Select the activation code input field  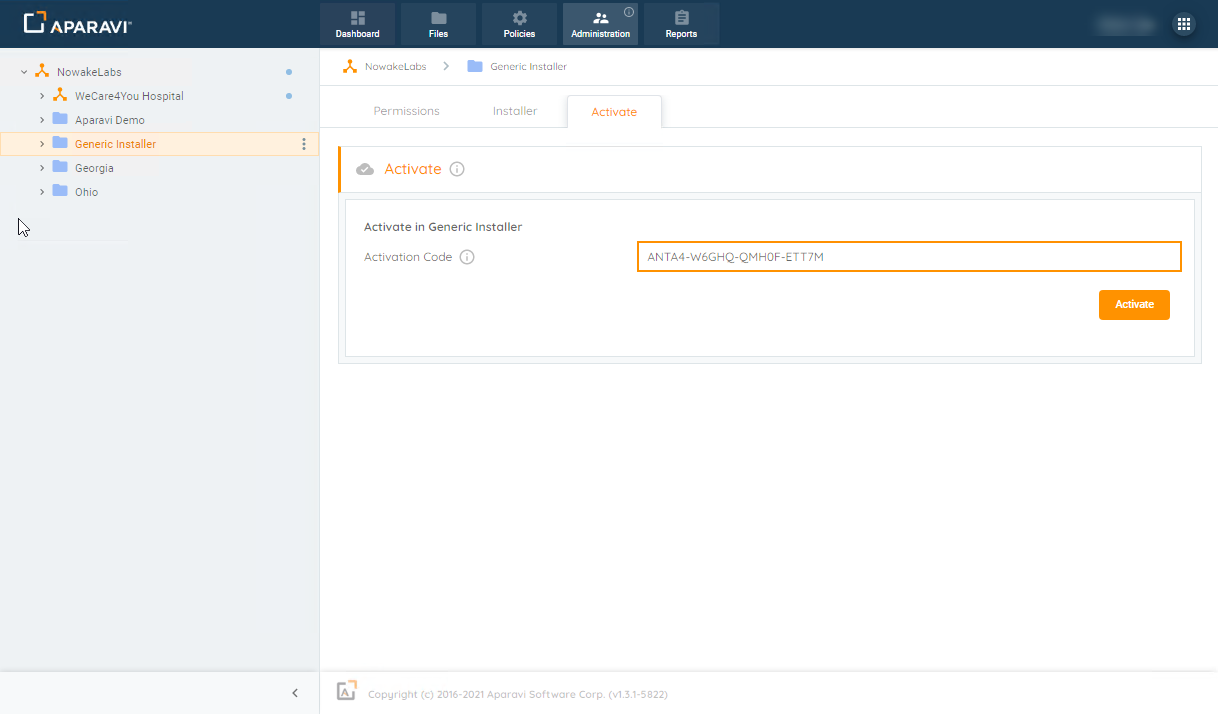coord(908,256)
